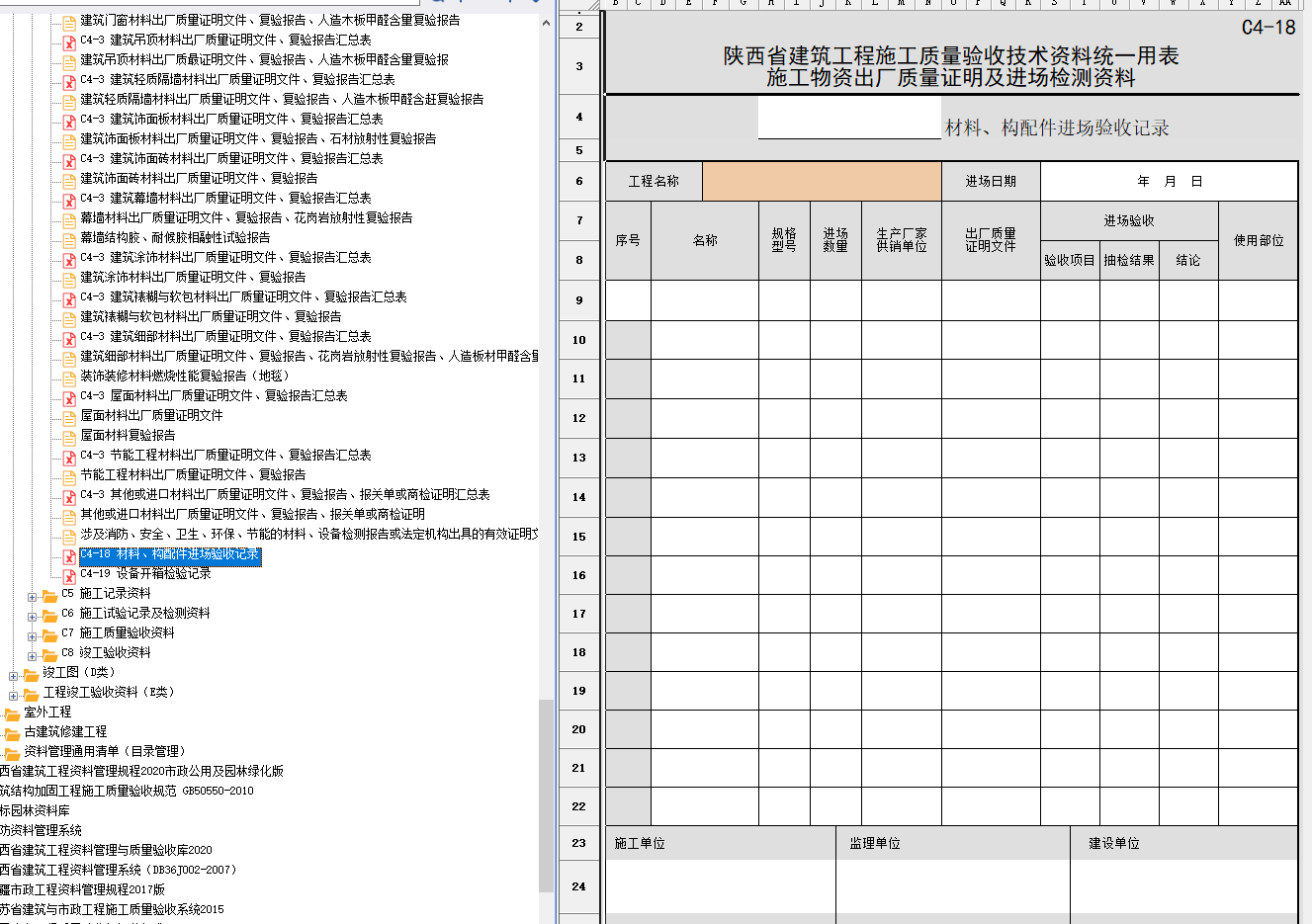Click the tree panel scroll-up arrow
The image size is (1312, 924).
(x=546, y=23)
